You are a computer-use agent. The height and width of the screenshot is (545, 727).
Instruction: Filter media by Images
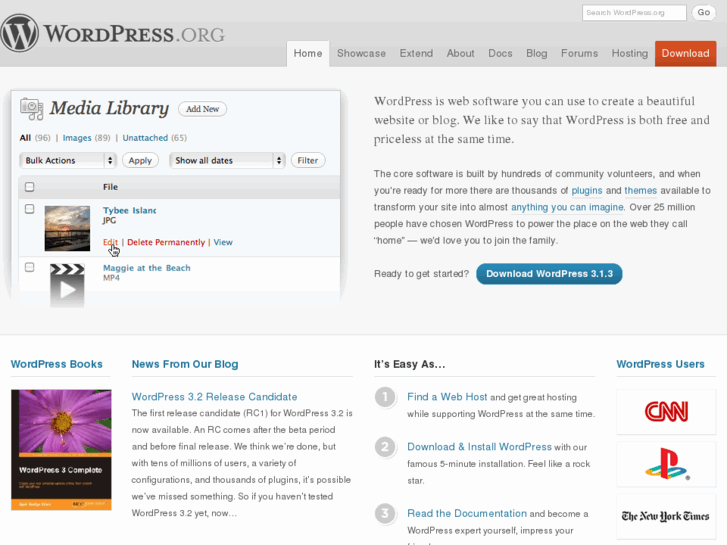click(77, 138)
